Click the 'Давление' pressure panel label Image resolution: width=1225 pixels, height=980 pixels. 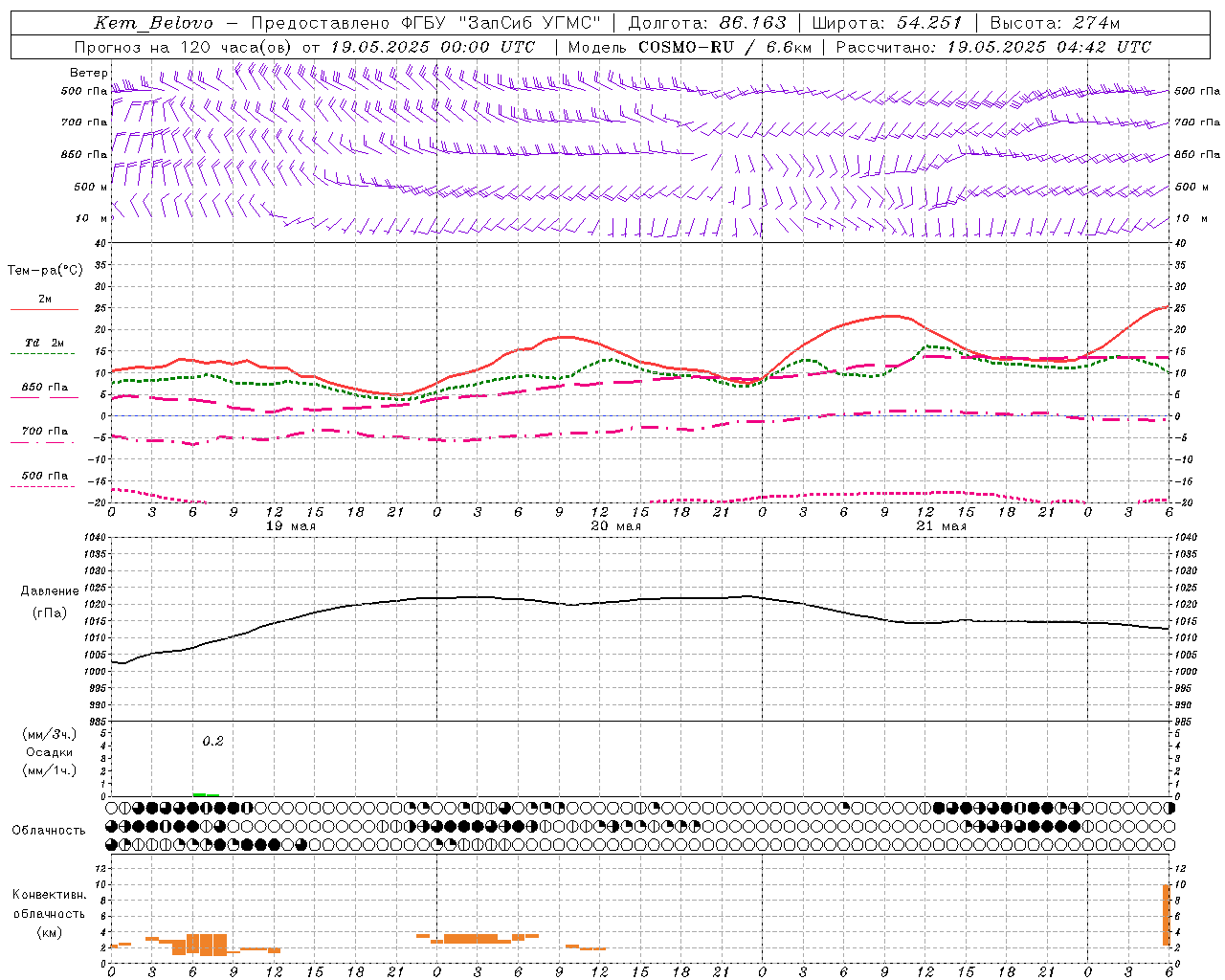coord(50,591)
